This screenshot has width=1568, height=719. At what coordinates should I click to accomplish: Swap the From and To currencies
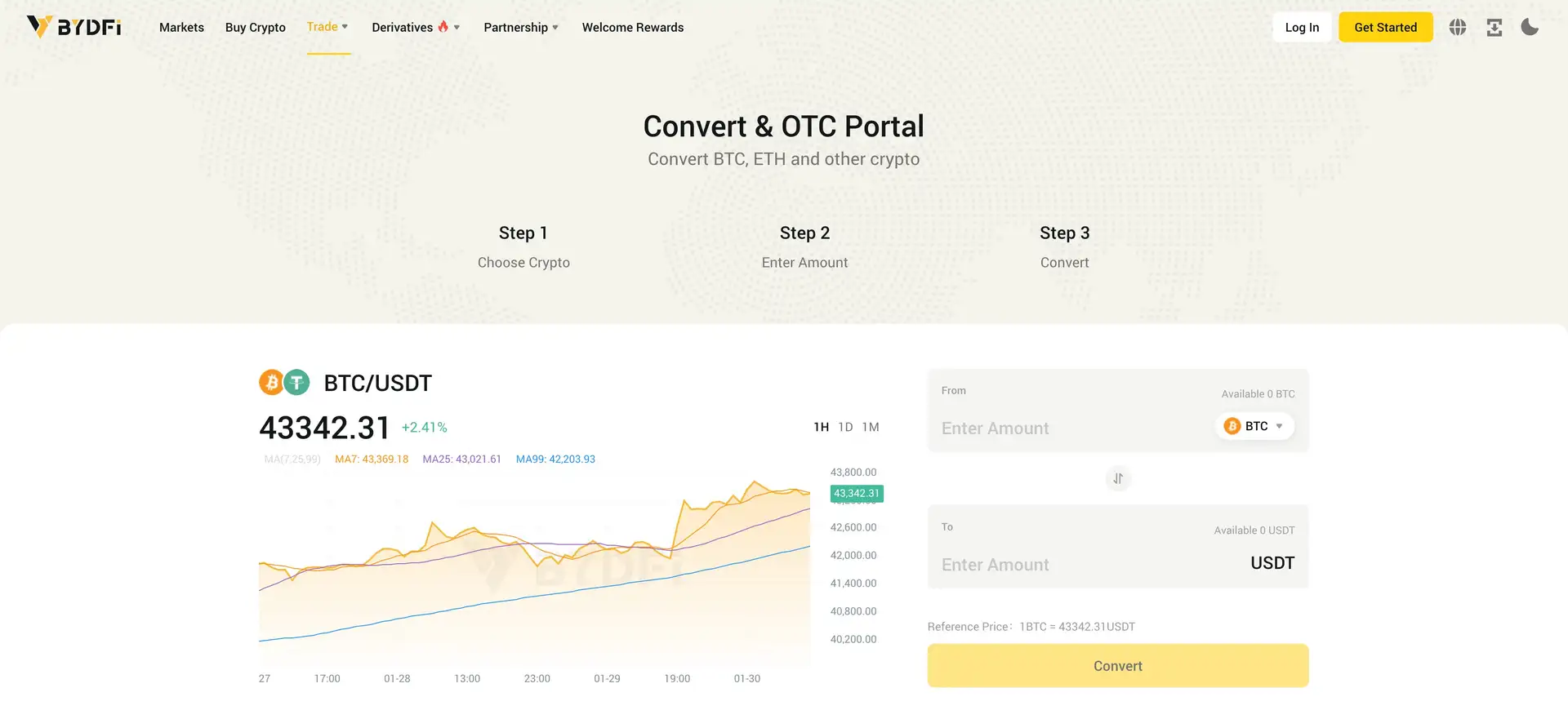[1117, 479]
